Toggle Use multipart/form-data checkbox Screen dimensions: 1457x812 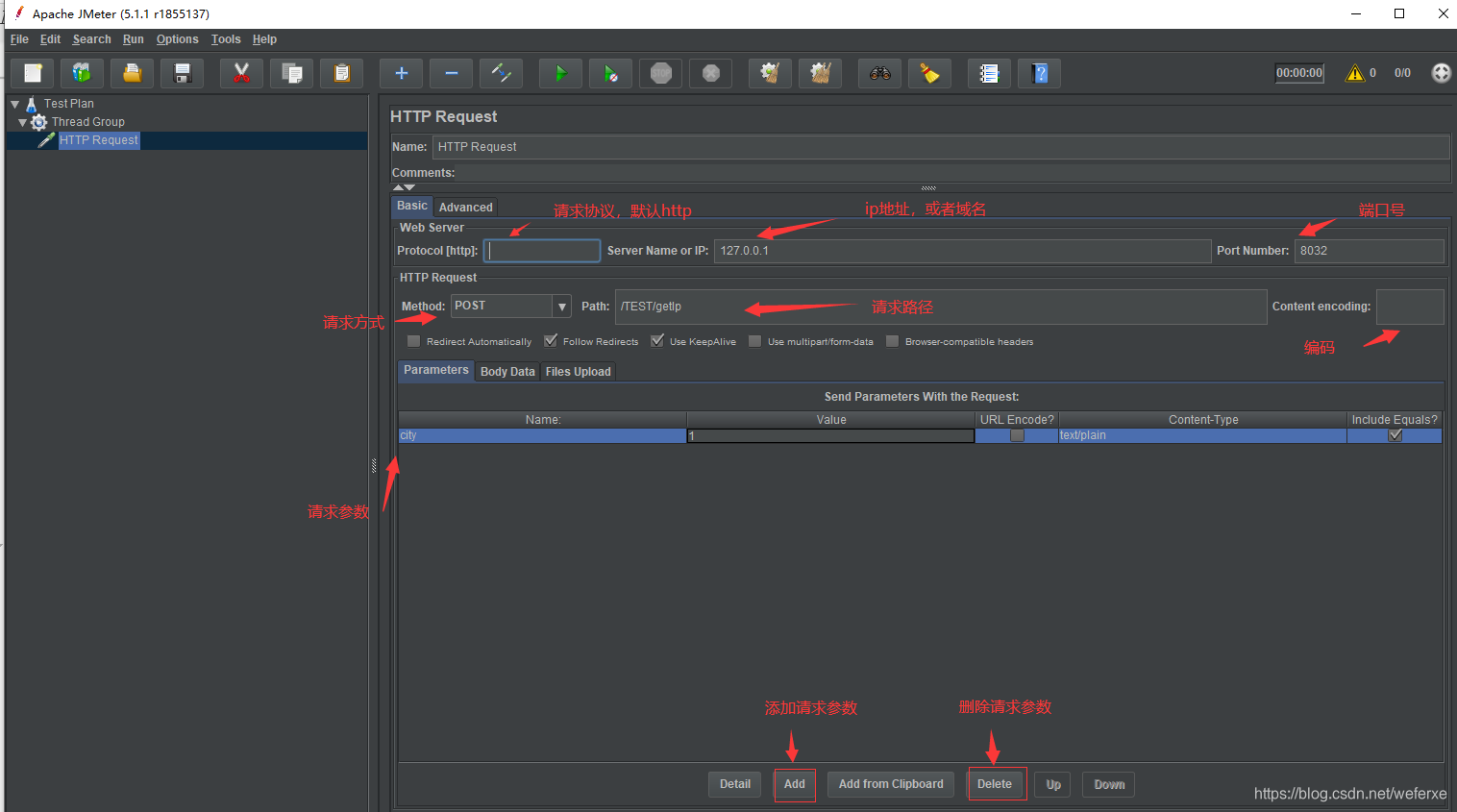(x=754, y=341)
